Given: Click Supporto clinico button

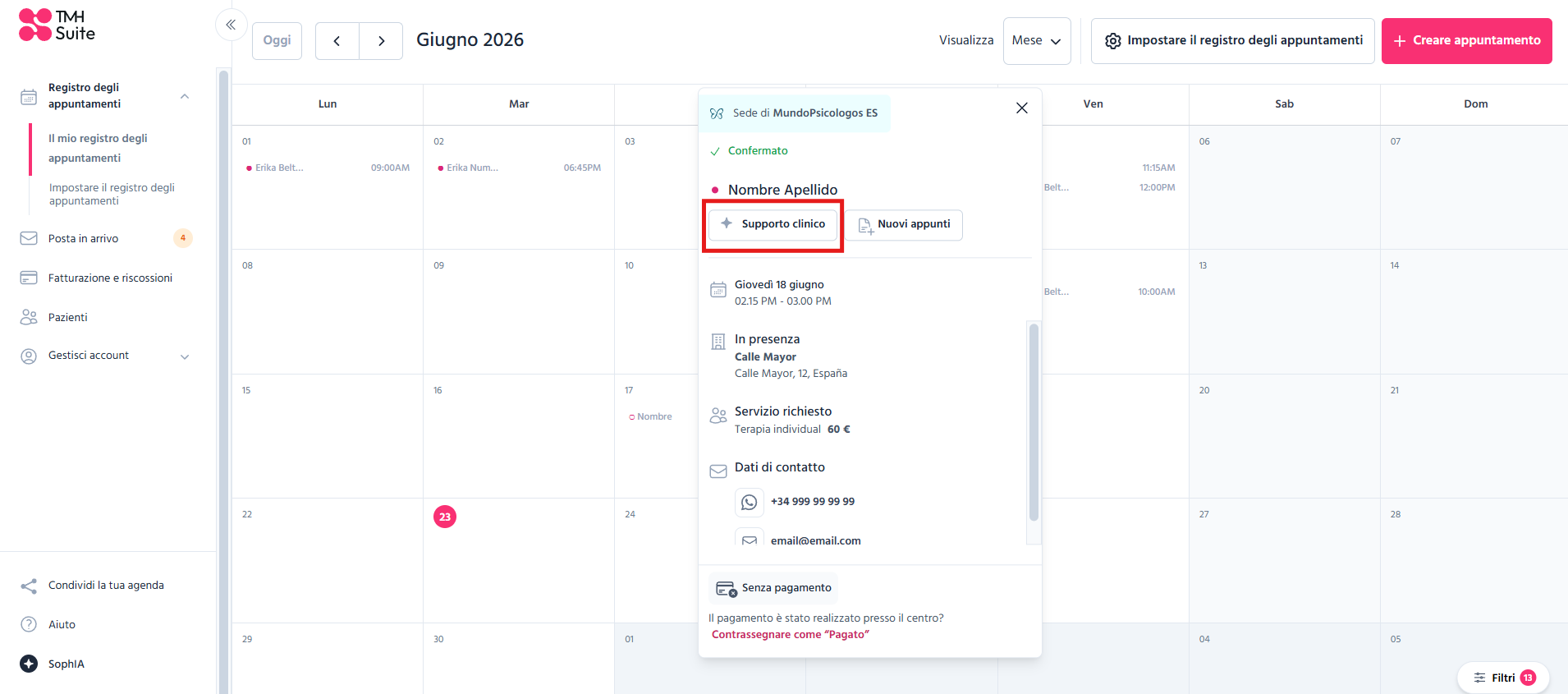Looking at the screenshot, I should [x=773, y=224].
